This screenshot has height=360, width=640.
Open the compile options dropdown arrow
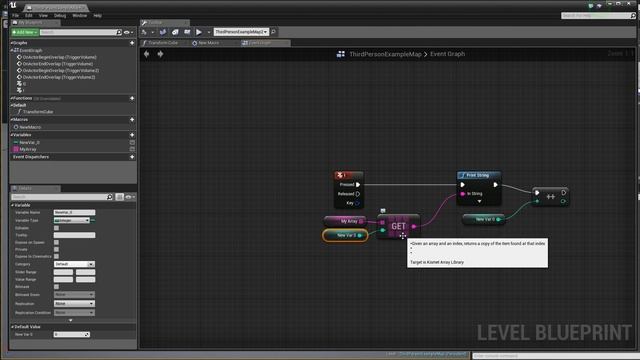[153, 32]
